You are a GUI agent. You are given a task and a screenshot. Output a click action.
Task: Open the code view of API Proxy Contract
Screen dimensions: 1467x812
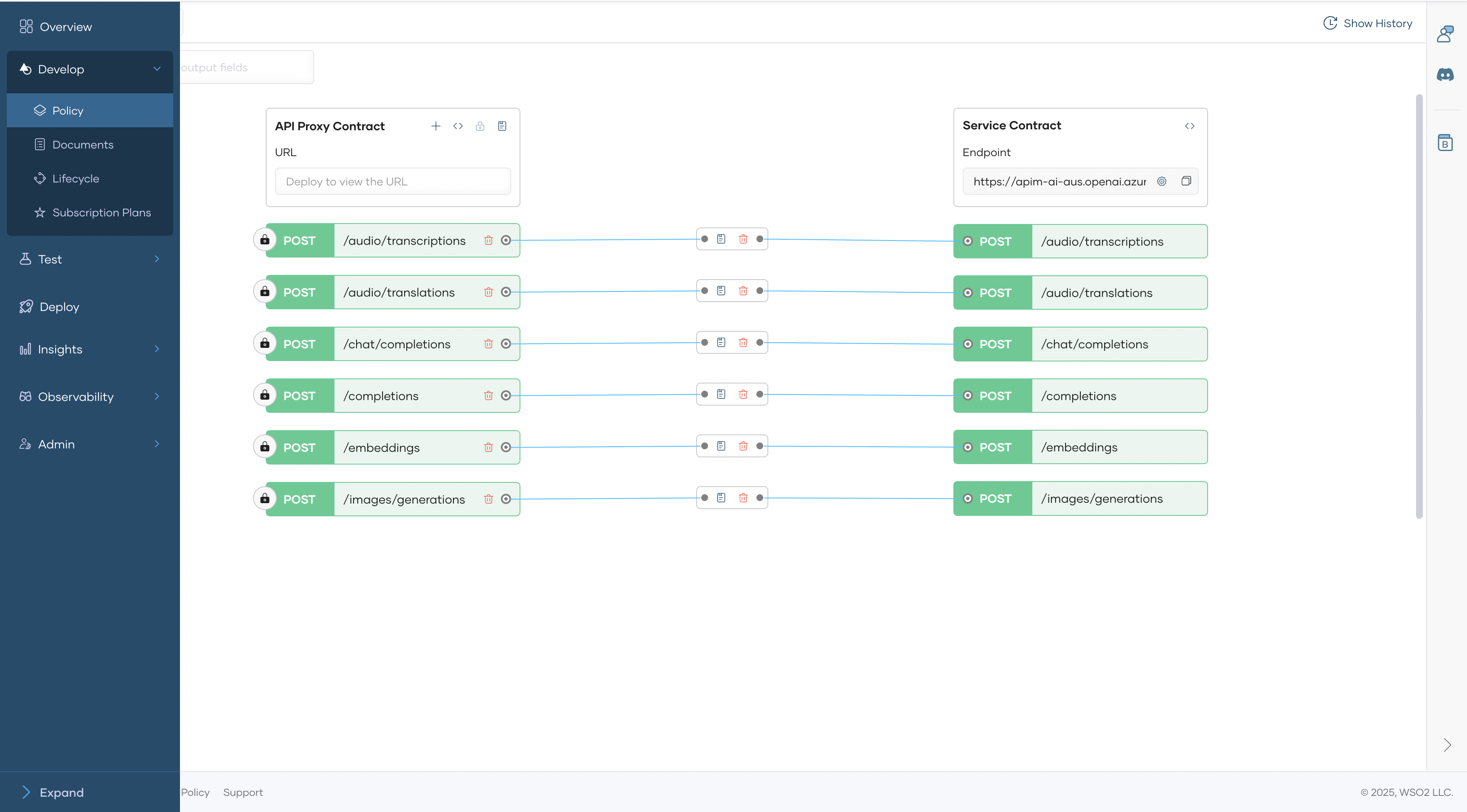pos(458,126)
